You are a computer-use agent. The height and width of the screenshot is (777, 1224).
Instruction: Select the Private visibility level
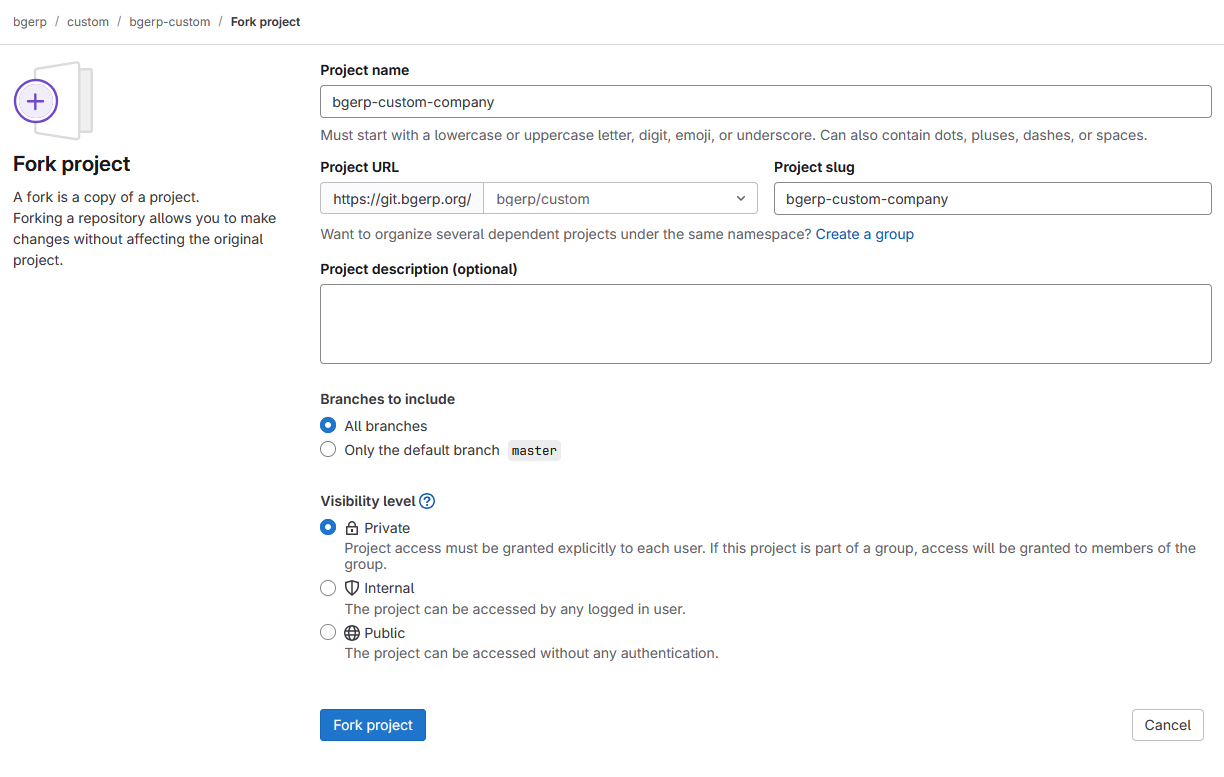pyautogui.click(x=328, y=527)
